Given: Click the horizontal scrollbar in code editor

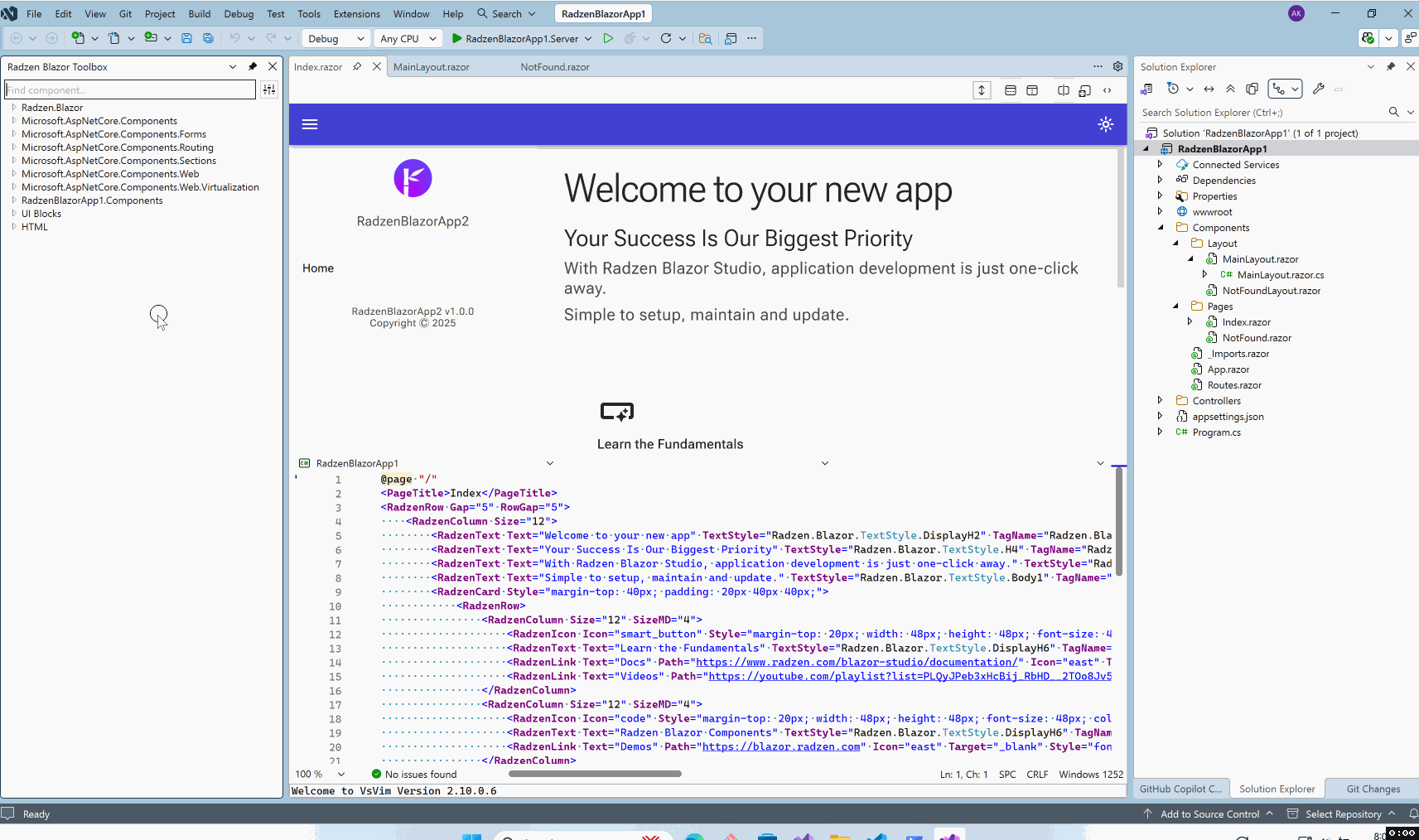Looking at the screenshot, I should pyautogui.click(x=595, y=774).
